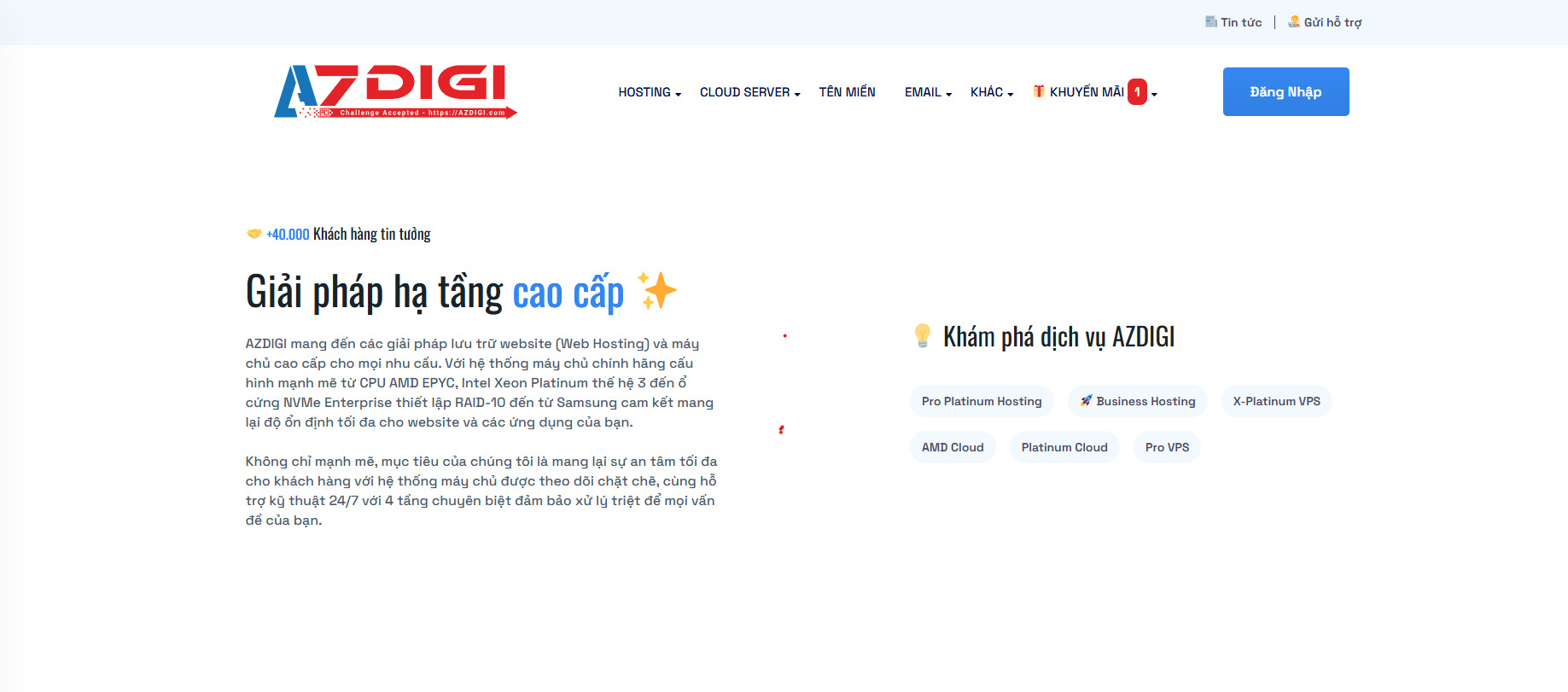Click the sparkles icon after cao cấp
Viewport: 1568px width, 692px height.
point(656,290)
